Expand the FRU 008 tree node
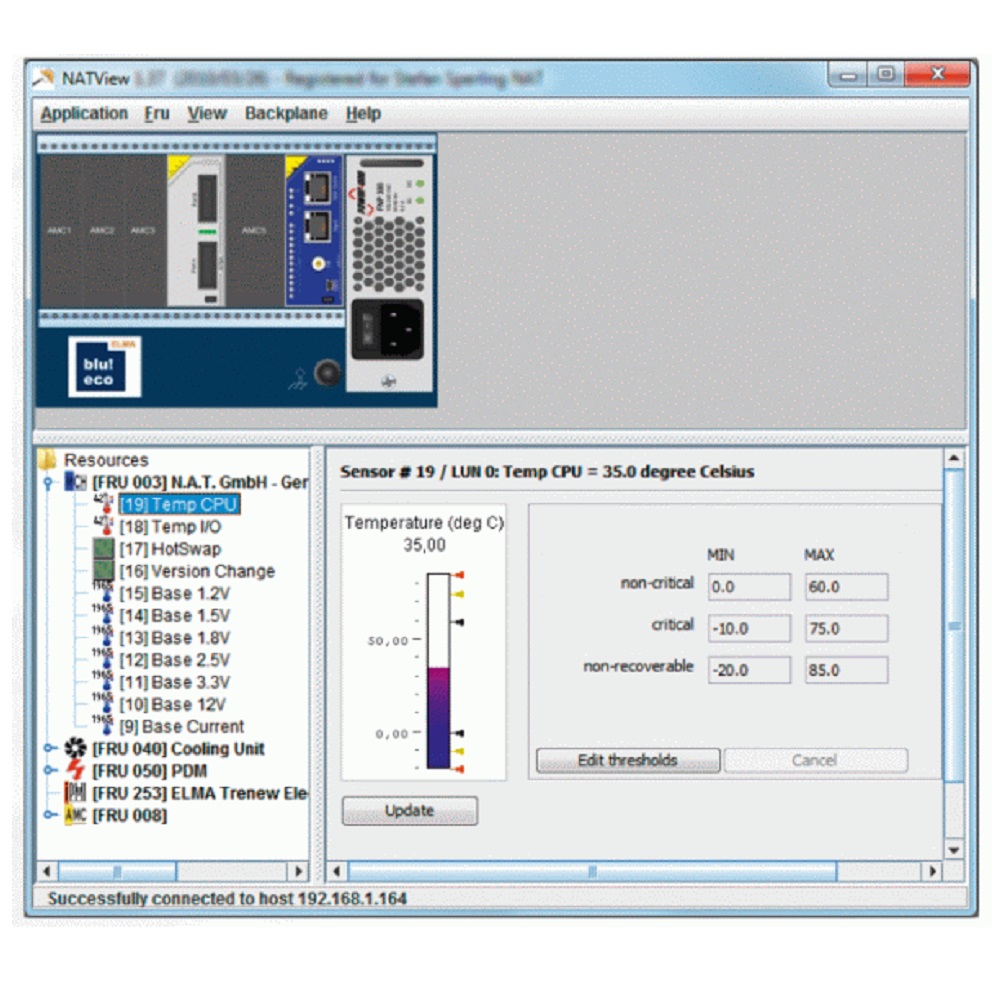The height and width of the screenshot is (1000, 1000). click(49, 815)
